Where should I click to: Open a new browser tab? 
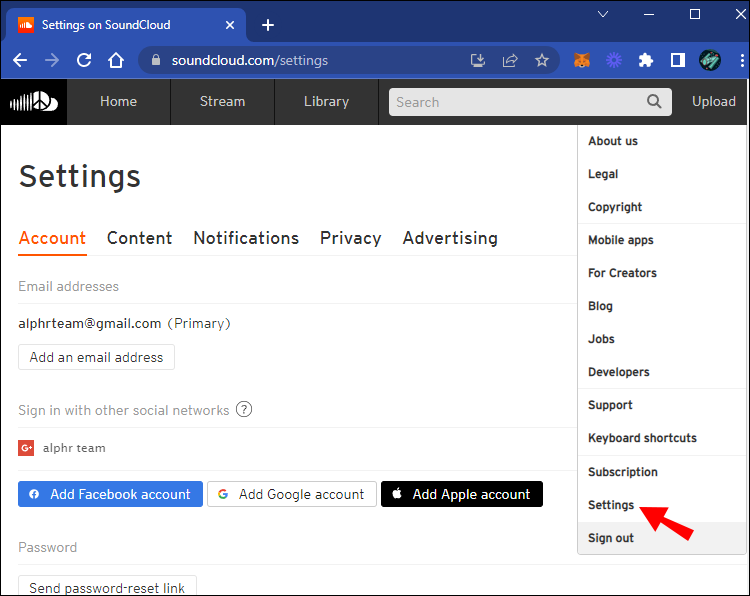(268, 25)
